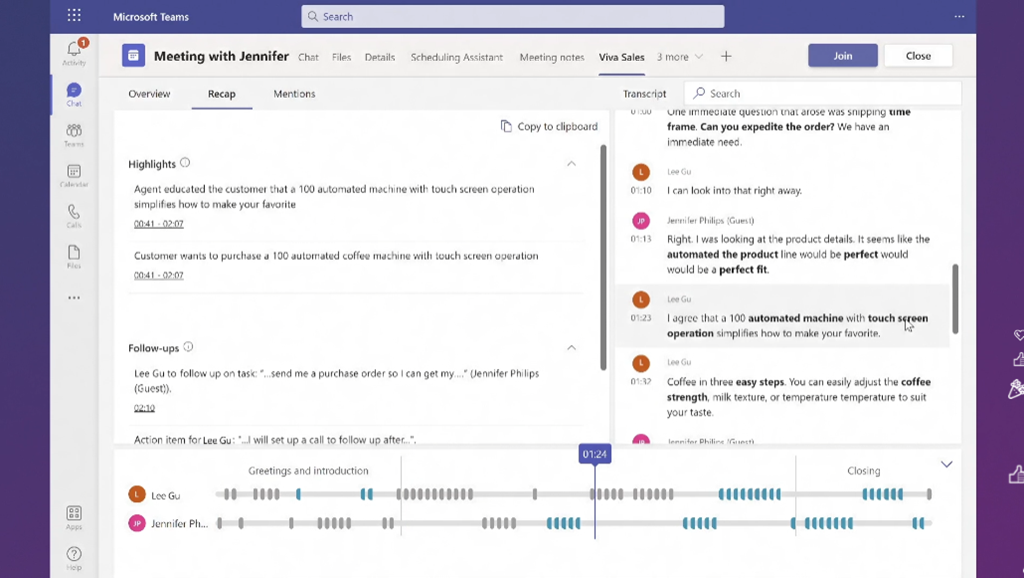Open the Calls sidebar icon
The image size is (1024, 578).
(74, 216)
